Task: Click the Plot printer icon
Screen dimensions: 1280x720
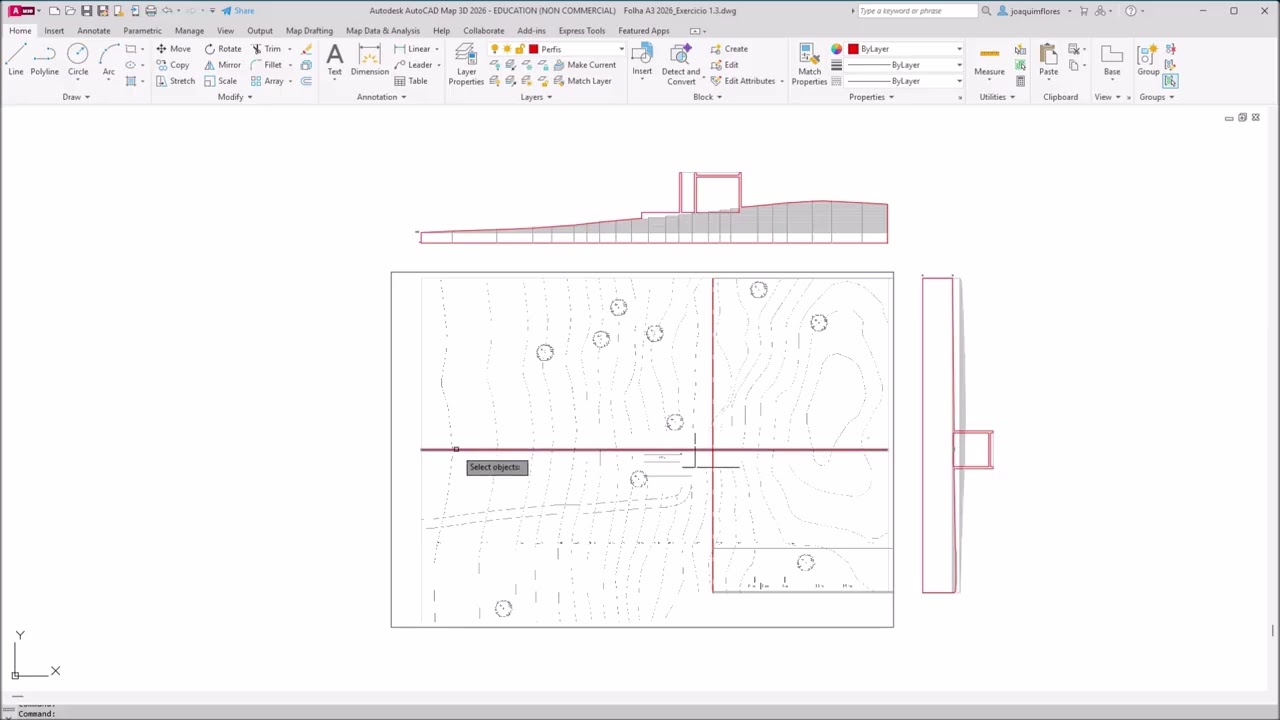Action: click(x=151, y=11)
